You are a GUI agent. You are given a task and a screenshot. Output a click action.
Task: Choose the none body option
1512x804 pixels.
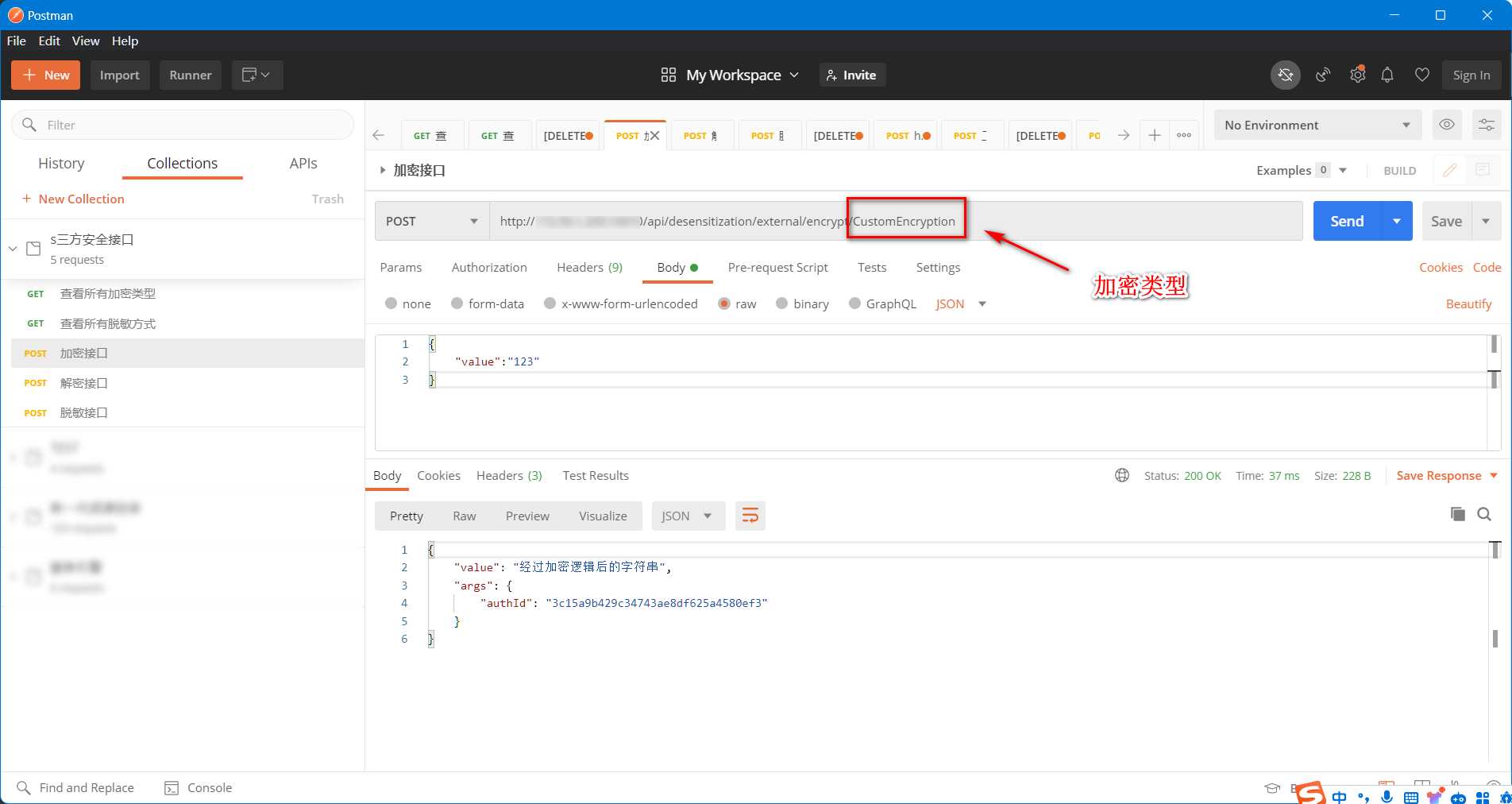pos(391,303)
